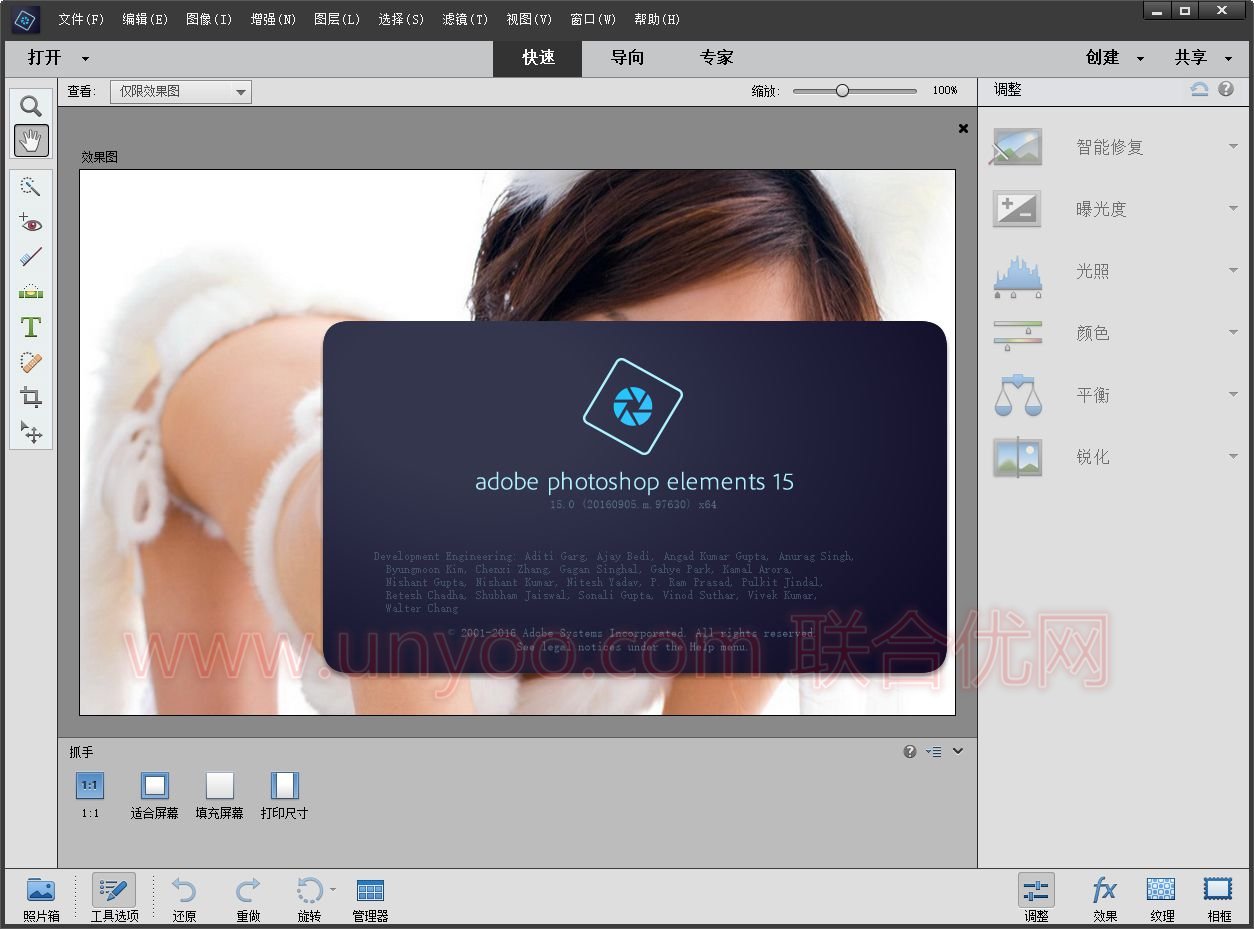The width and height of the screenshot is (1254, 929).
Task: Open the Organizer (管理器)
Action: (x=370, y=897)
